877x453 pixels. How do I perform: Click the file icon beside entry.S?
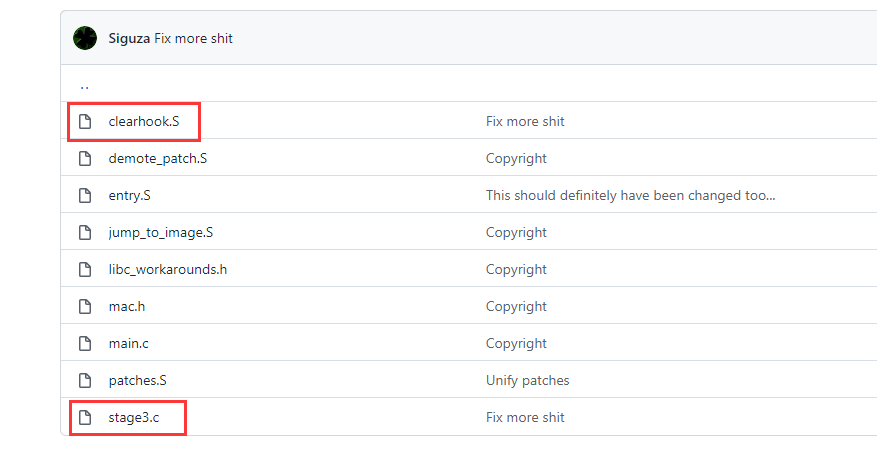coord(85,195)
